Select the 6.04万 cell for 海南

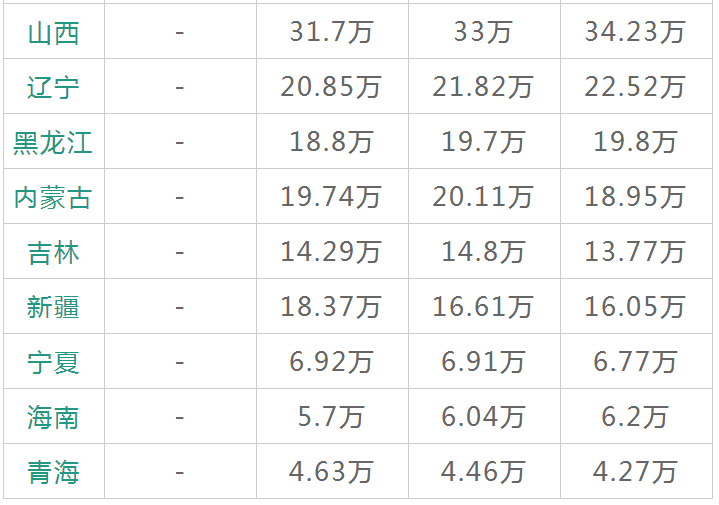(483, 416)
